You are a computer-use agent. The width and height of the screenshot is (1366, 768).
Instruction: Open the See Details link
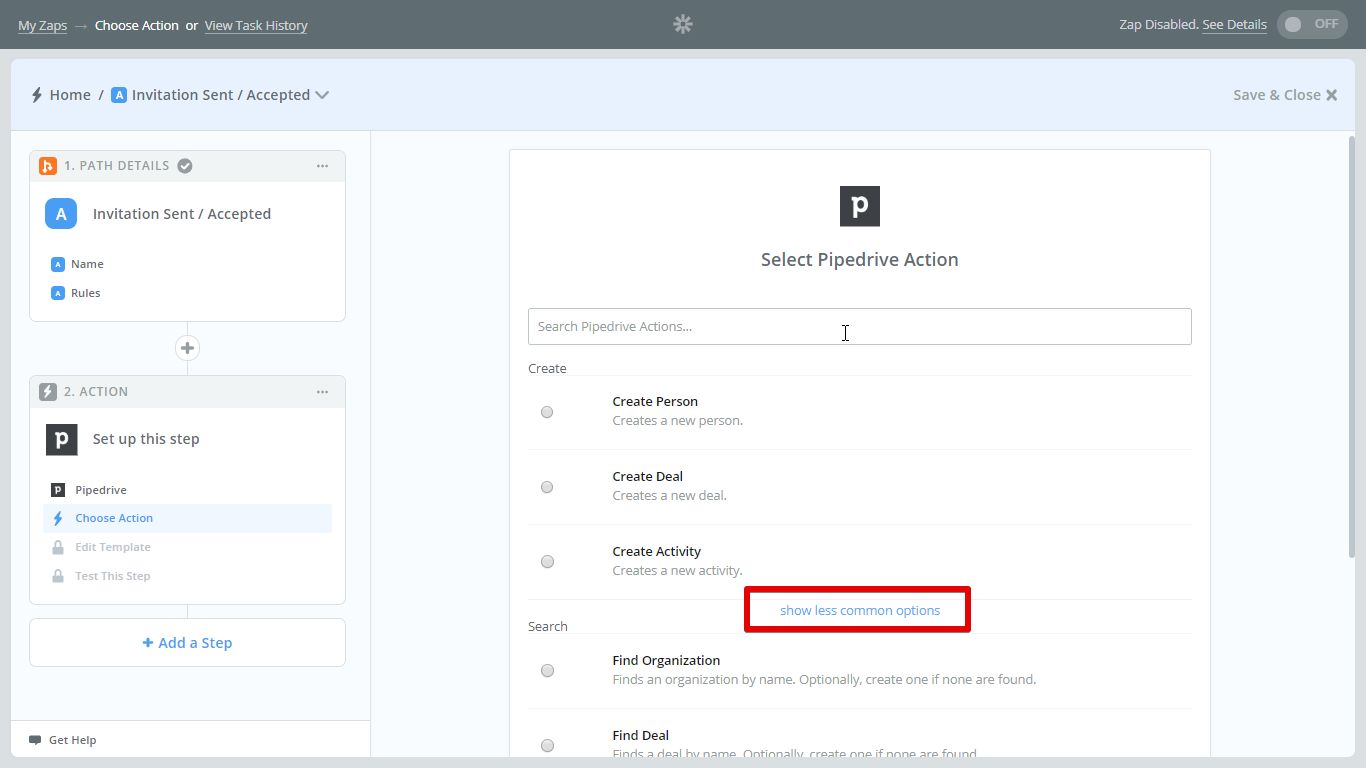coord(1234,25)
